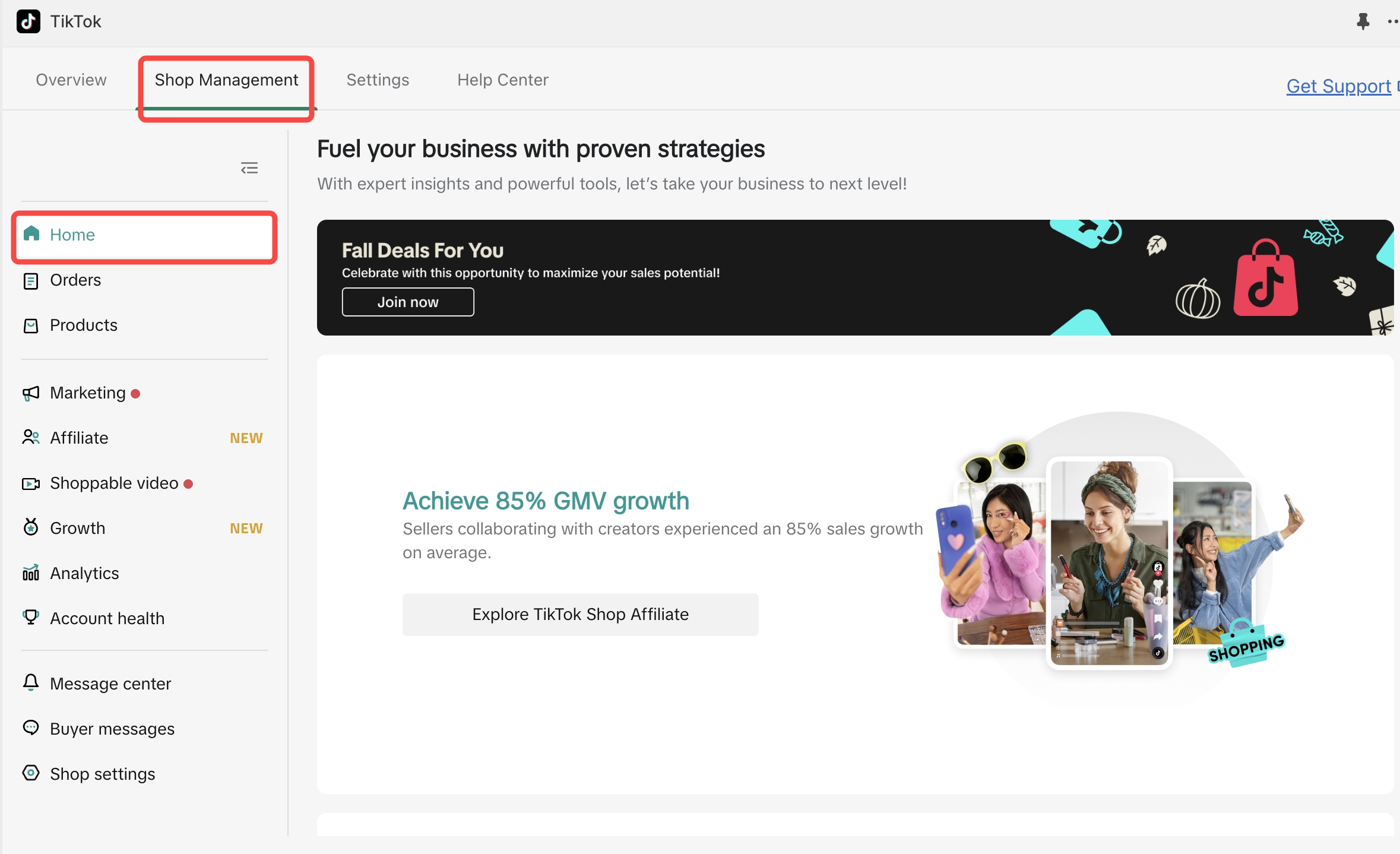The height and width of the screenshot is (854, 1400).
Task: Go to the Help Center tab
Action: coord(502,80)
